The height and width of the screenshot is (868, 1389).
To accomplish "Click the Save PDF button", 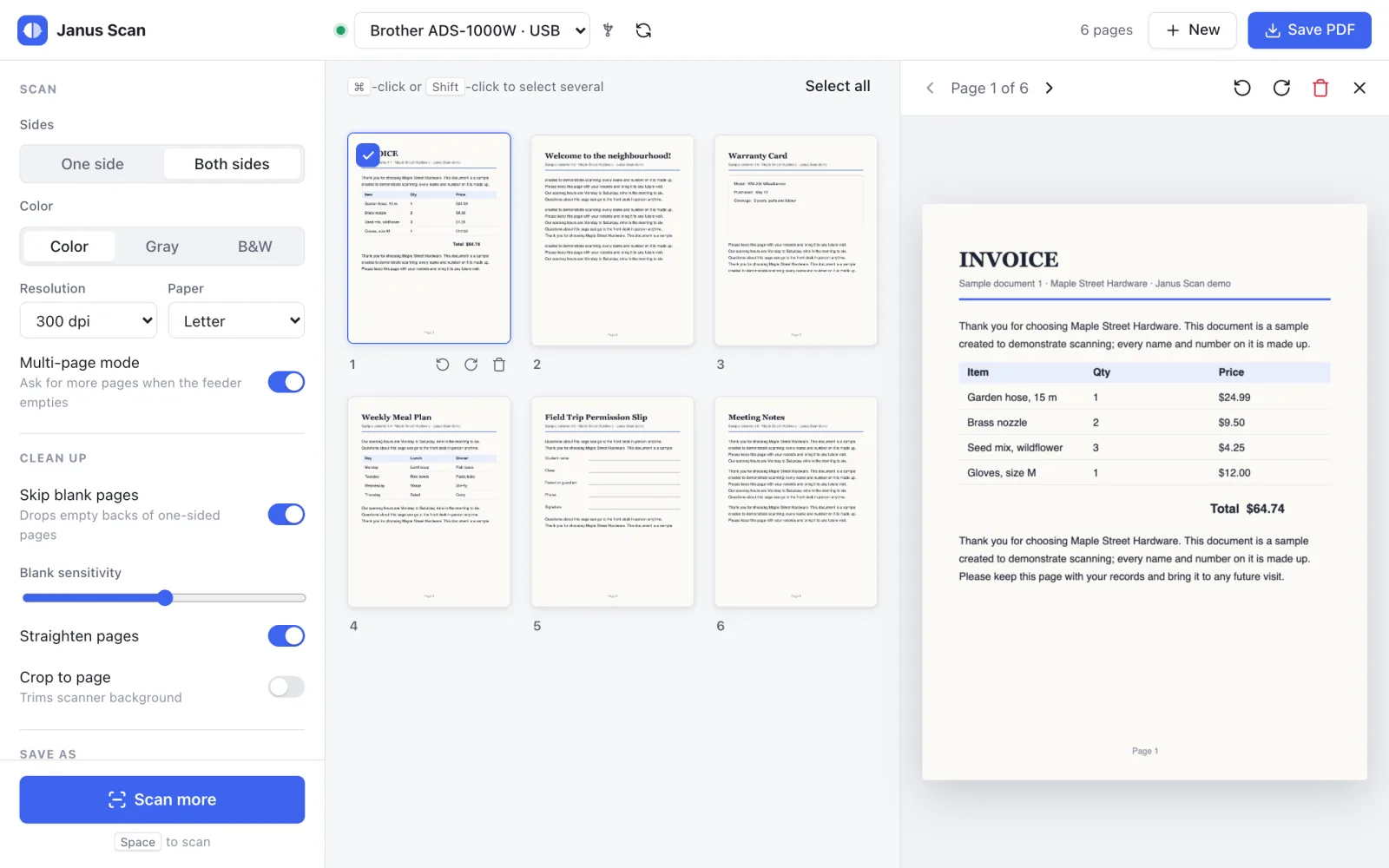I will (x=1309, y=30).
